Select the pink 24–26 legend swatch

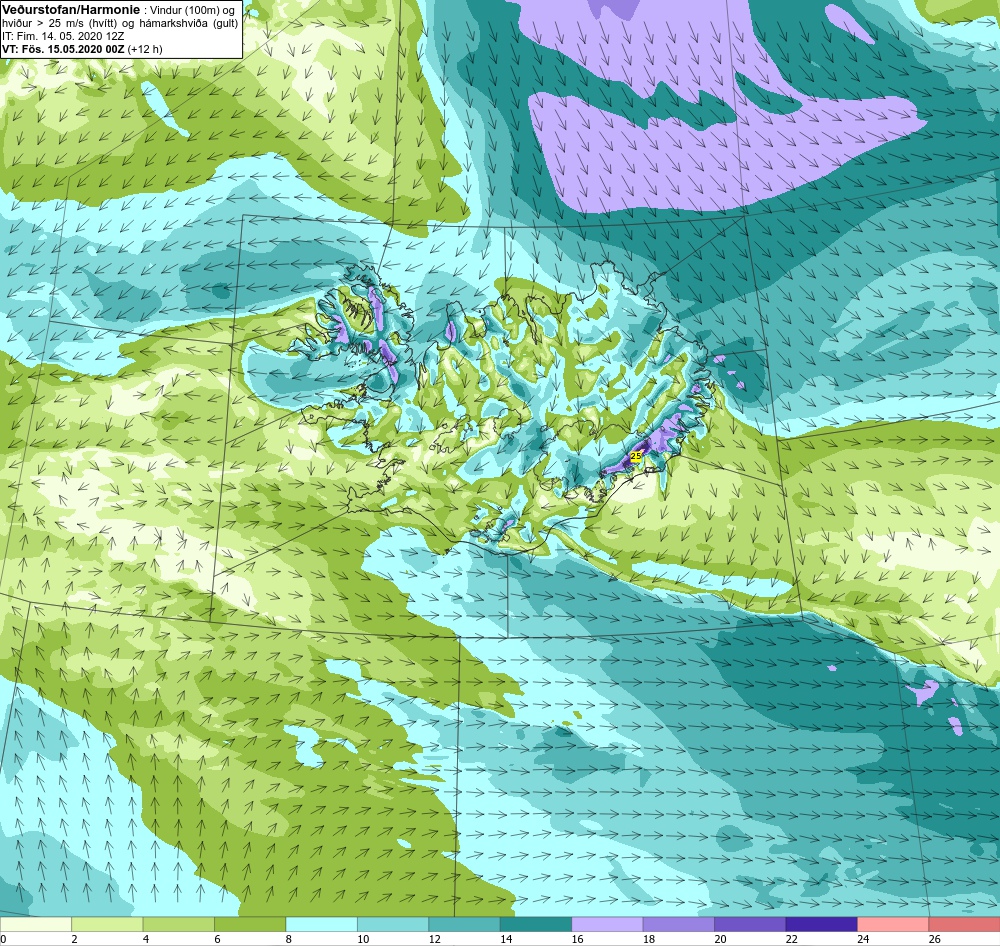pos(893,924)
